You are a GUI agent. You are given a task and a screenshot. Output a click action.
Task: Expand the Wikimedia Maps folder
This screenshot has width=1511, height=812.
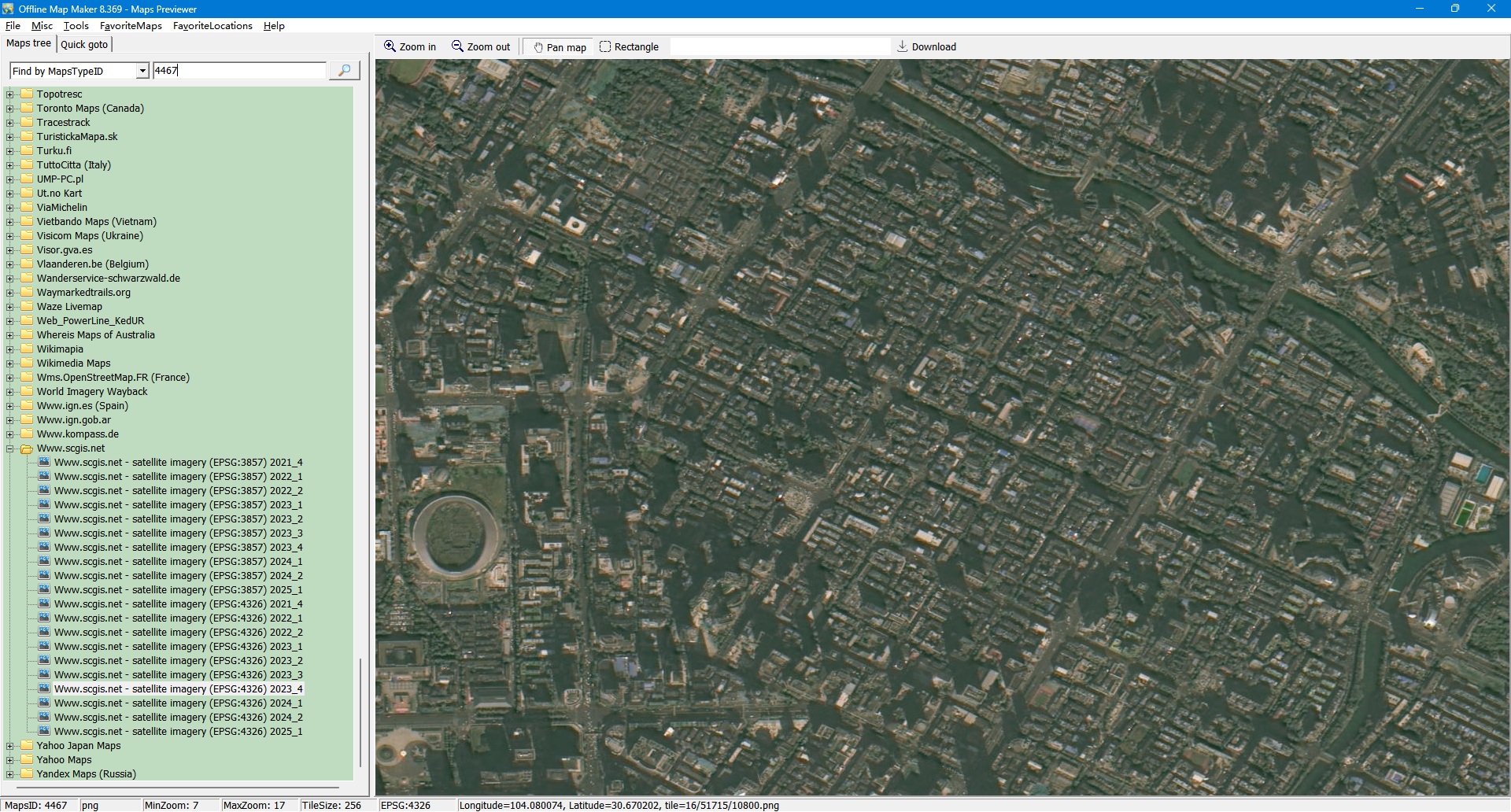[x=10, y=364]
